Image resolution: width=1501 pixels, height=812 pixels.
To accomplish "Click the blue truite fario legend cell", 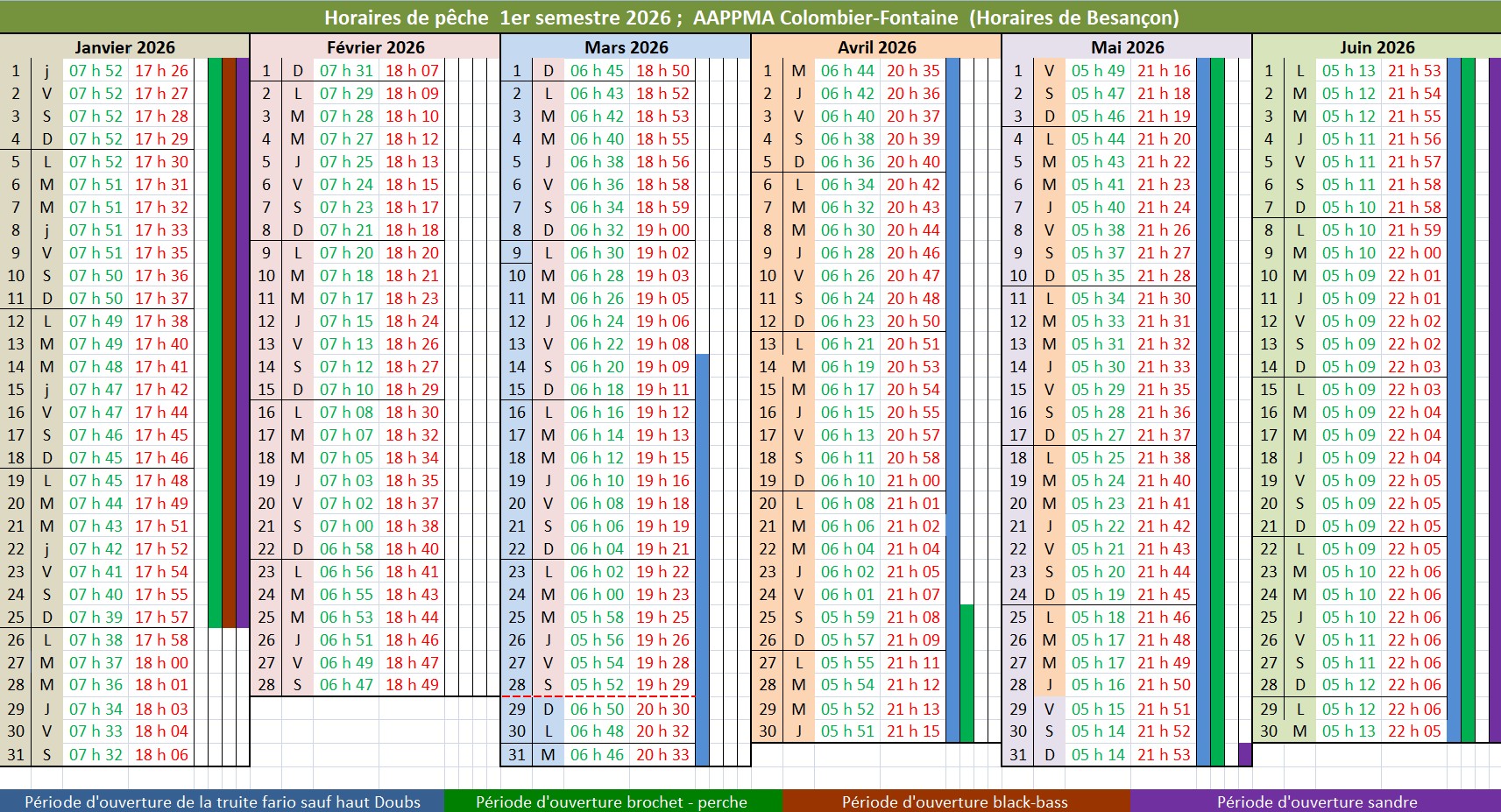I will point(222,801).
